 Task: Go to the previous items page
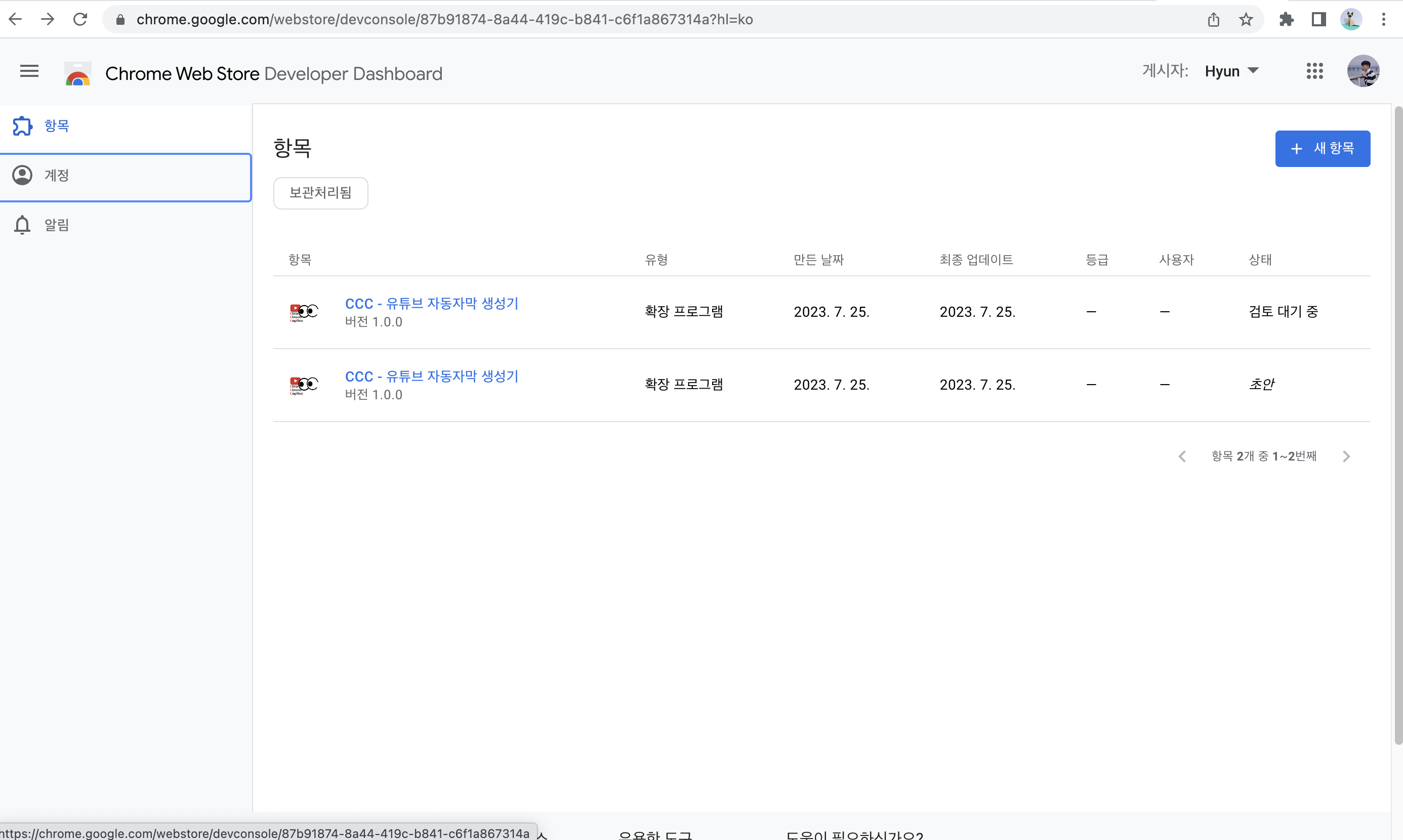point(1182,456)
